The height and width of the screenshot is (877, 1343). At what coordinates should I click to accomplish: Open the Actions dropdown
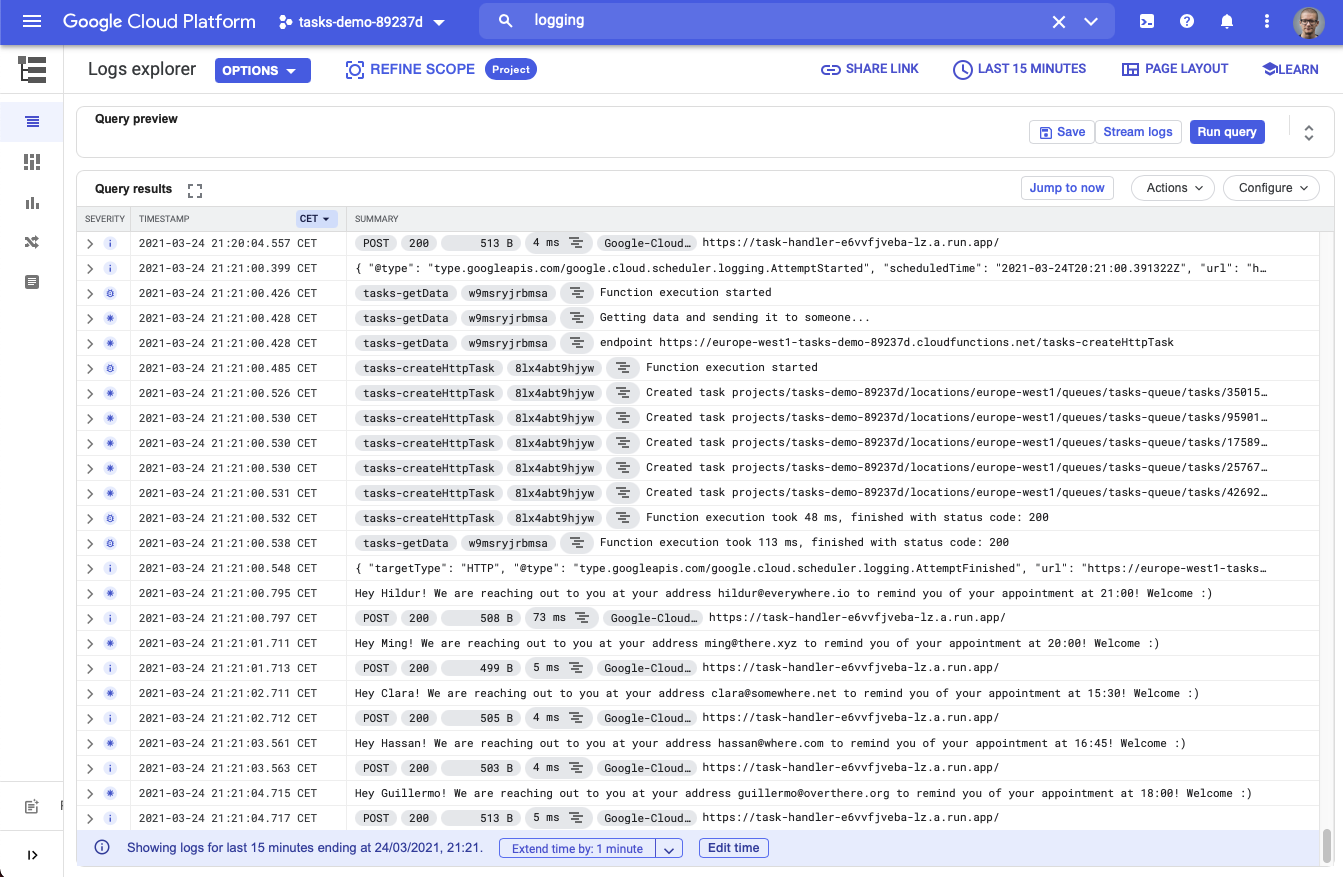(x=1173, y=188)
